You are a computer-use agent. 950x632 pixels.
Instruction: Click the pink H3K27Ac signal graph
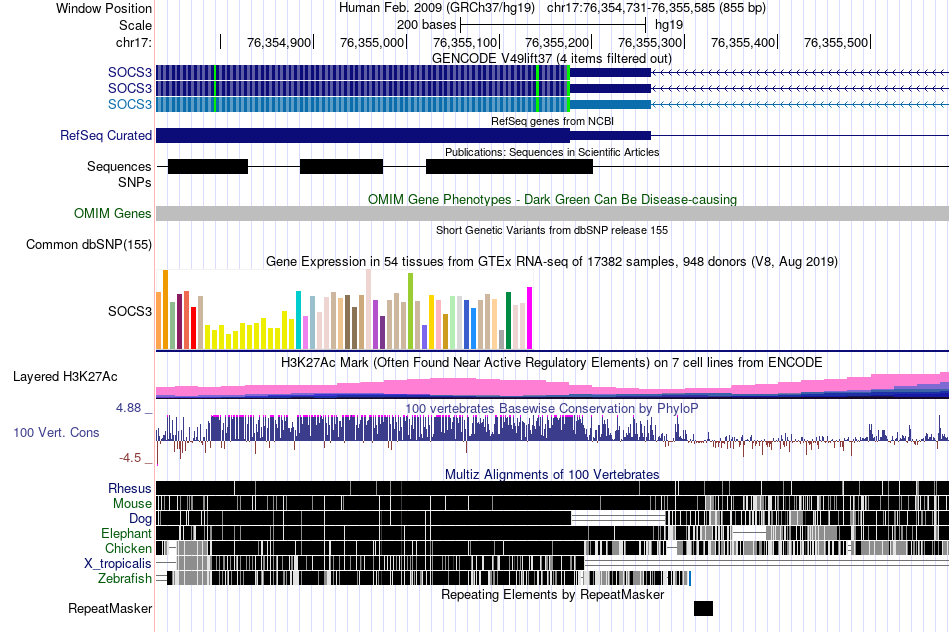[553, 385]
